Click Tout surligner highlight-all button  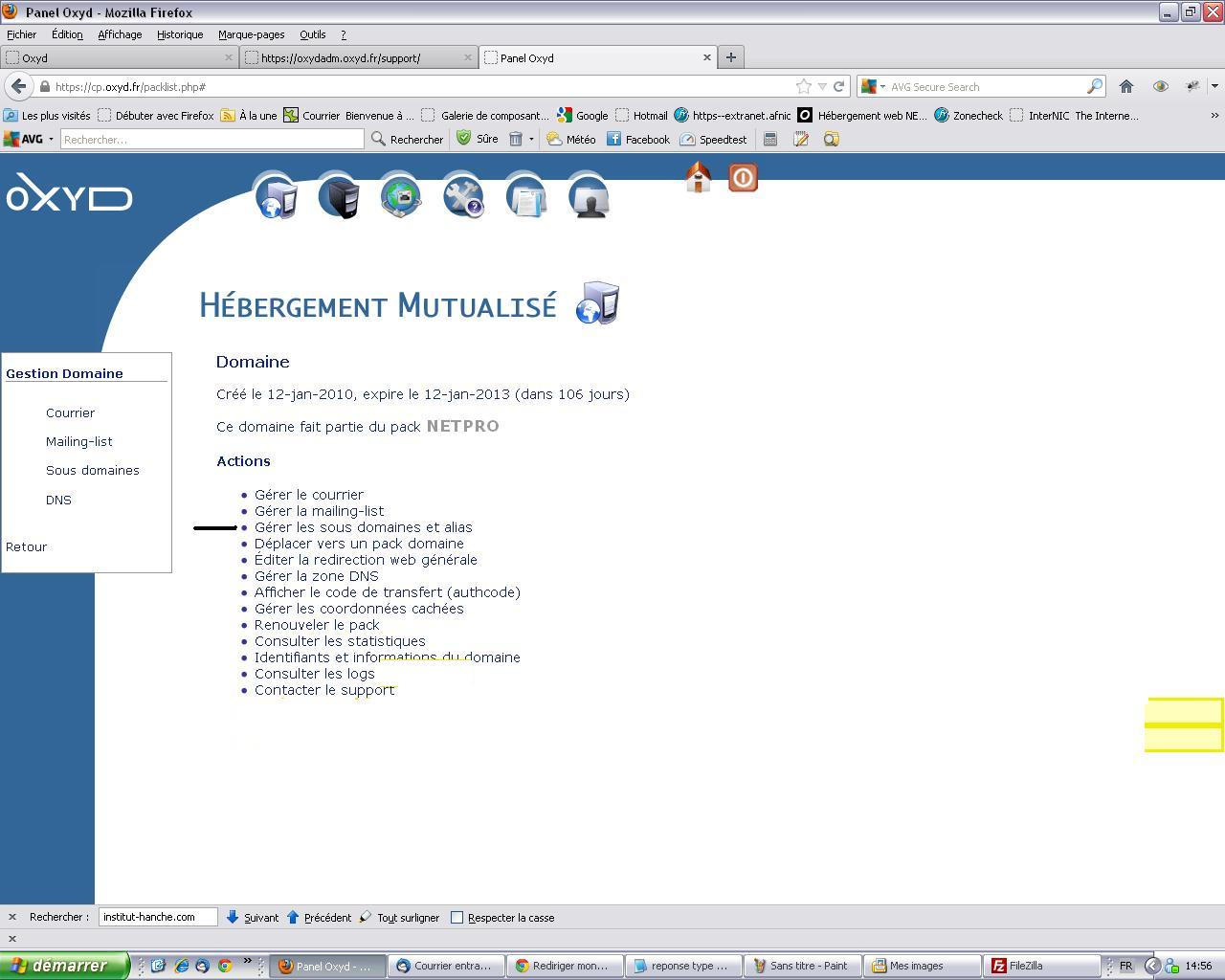(x=399, y=917)
